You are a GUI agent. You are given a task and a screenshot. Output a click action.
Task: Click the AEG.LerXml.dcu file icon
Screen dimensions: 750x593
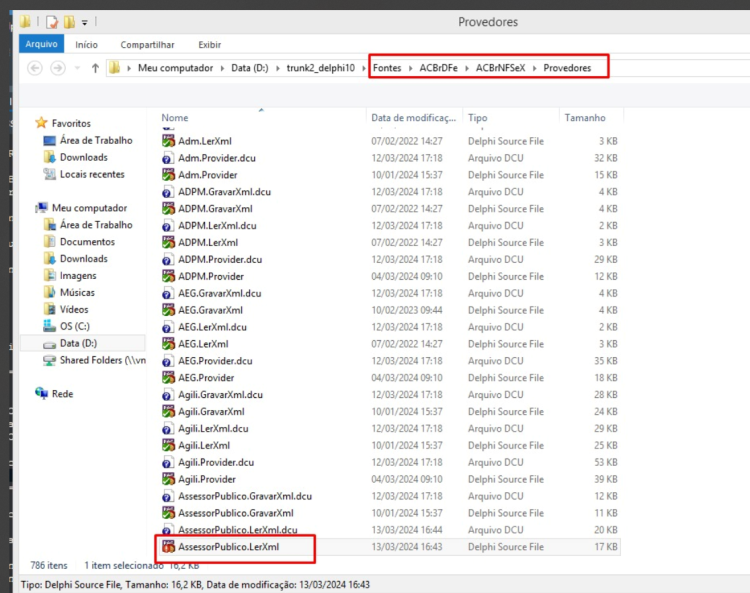tap(168, 328)
